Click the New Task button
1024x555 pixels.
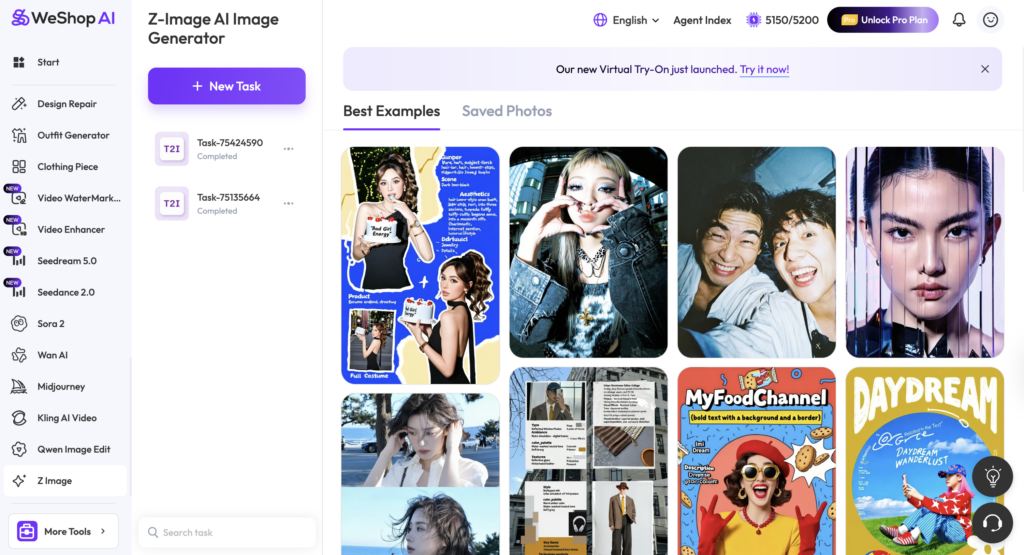[x=227, y=86]
